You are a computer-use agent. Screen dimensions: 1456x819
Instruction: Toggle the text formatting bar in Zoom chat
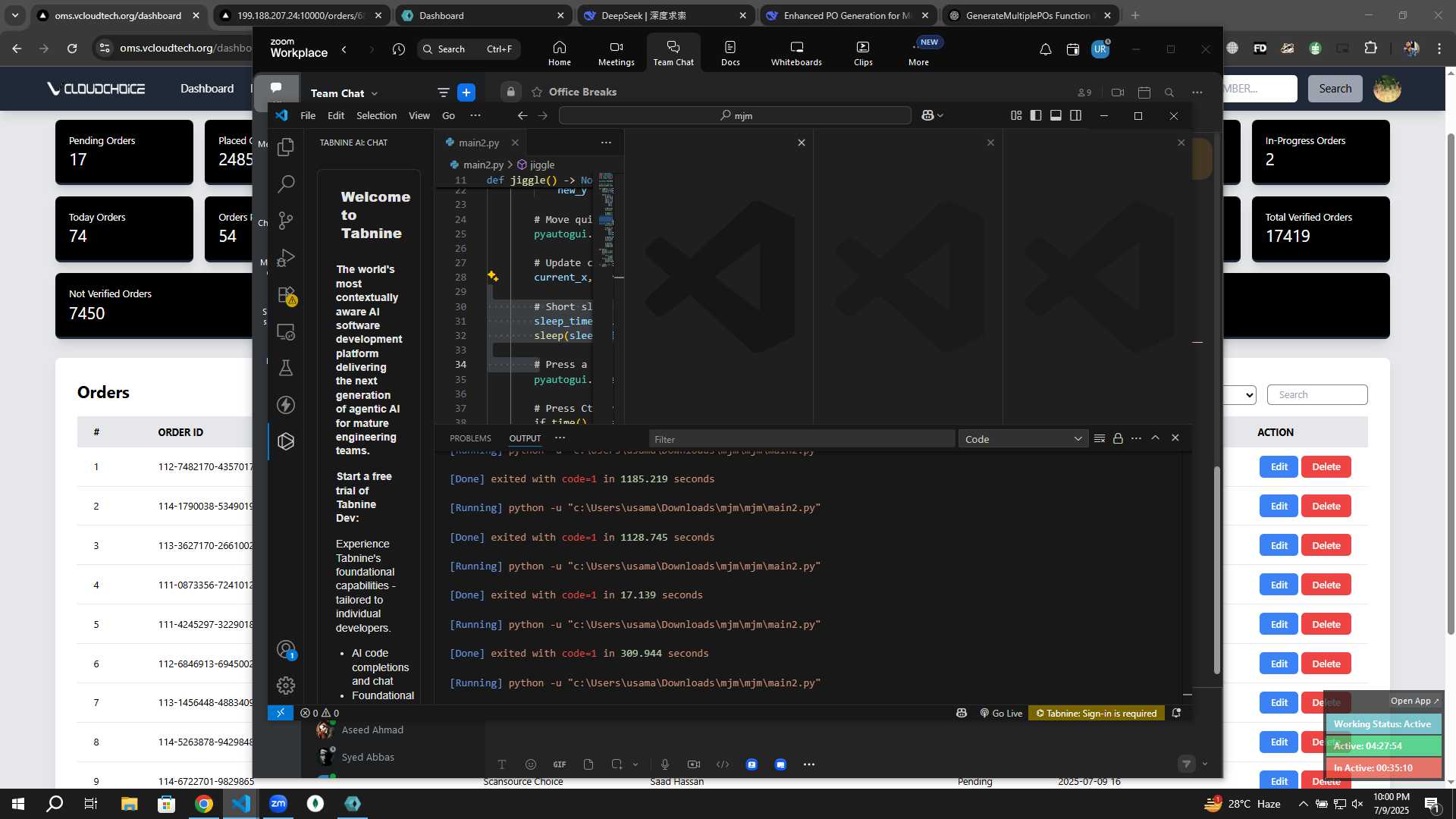502,764
